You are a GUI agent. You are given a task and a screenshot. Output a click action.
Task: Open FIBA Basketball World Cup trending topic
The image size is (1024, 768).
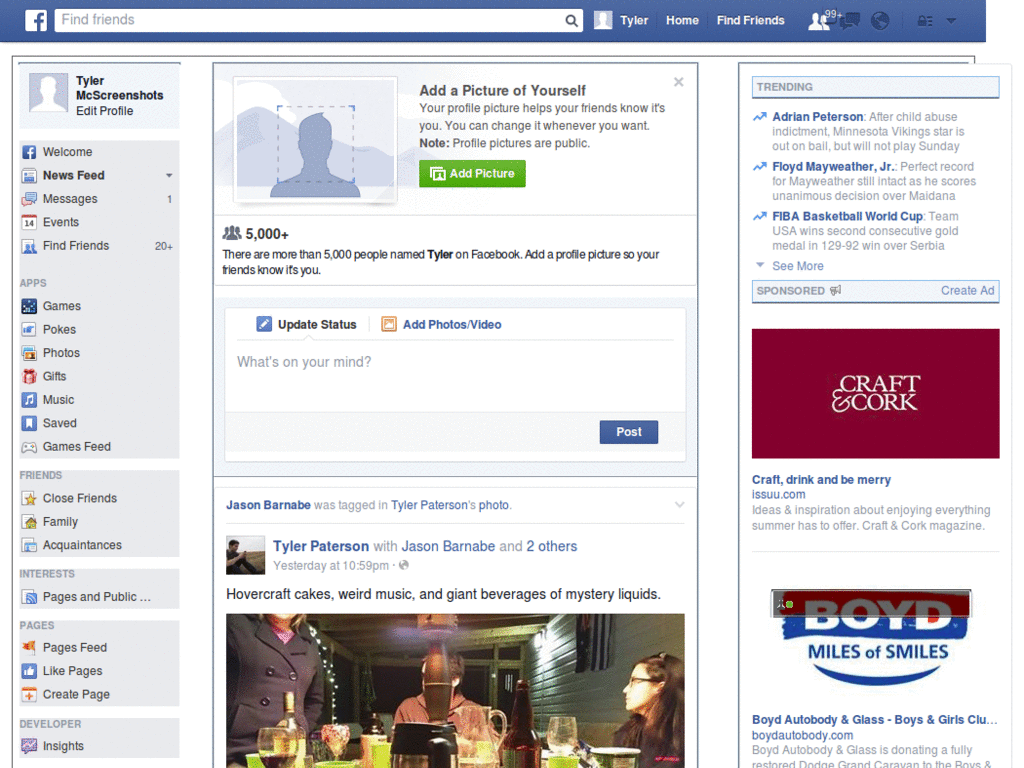847,216
